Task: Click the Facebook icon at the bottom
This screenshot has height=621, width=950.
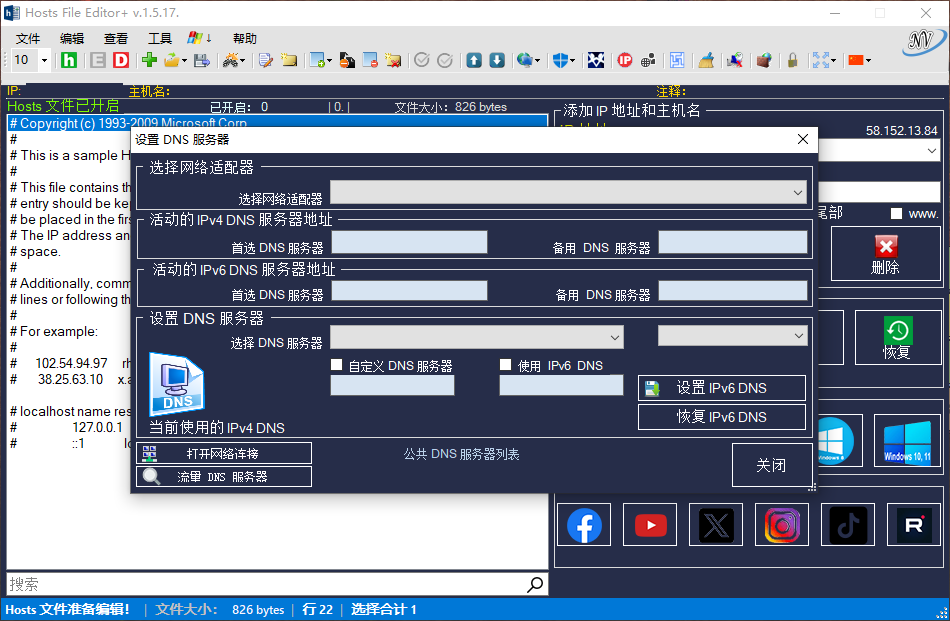Action: [x=583, y=524]
